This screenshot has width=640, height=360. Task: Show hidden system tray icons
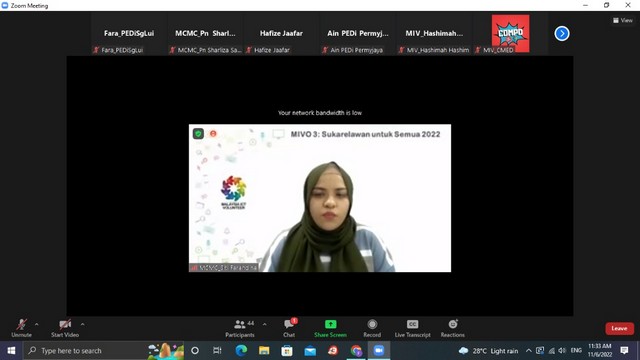click(528, 351)
